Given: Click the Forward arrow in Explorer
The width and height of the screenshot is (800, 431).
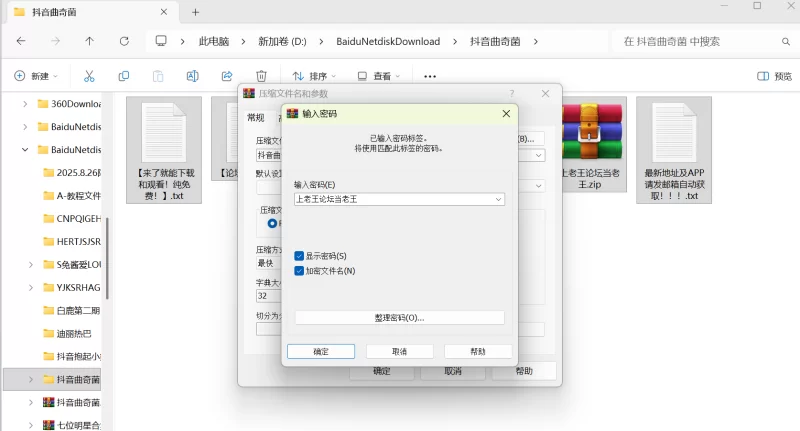Looking at the screenshot, I should (x=55, y=41).
